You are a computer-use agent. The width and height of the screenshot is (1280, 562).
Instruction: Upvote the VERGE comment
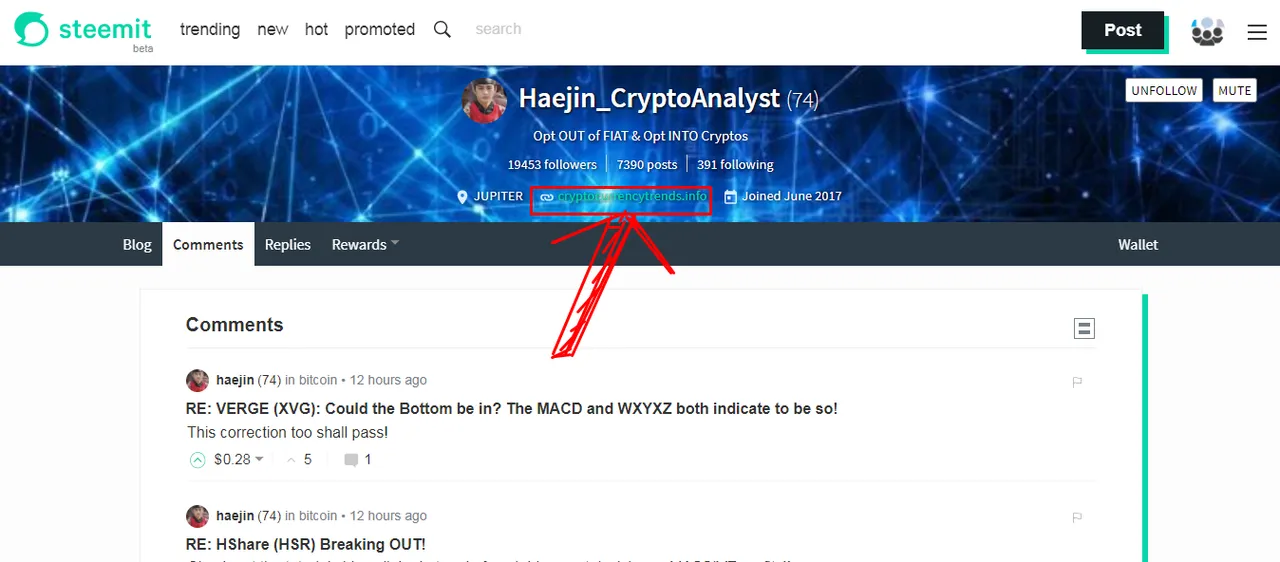click(197, 460)
